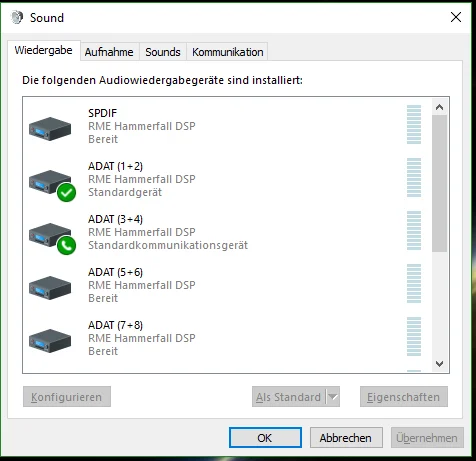The width and height of the screenshot is (476, 461).
Task: Click the Konfigurieren button
Action: (67, 397)
